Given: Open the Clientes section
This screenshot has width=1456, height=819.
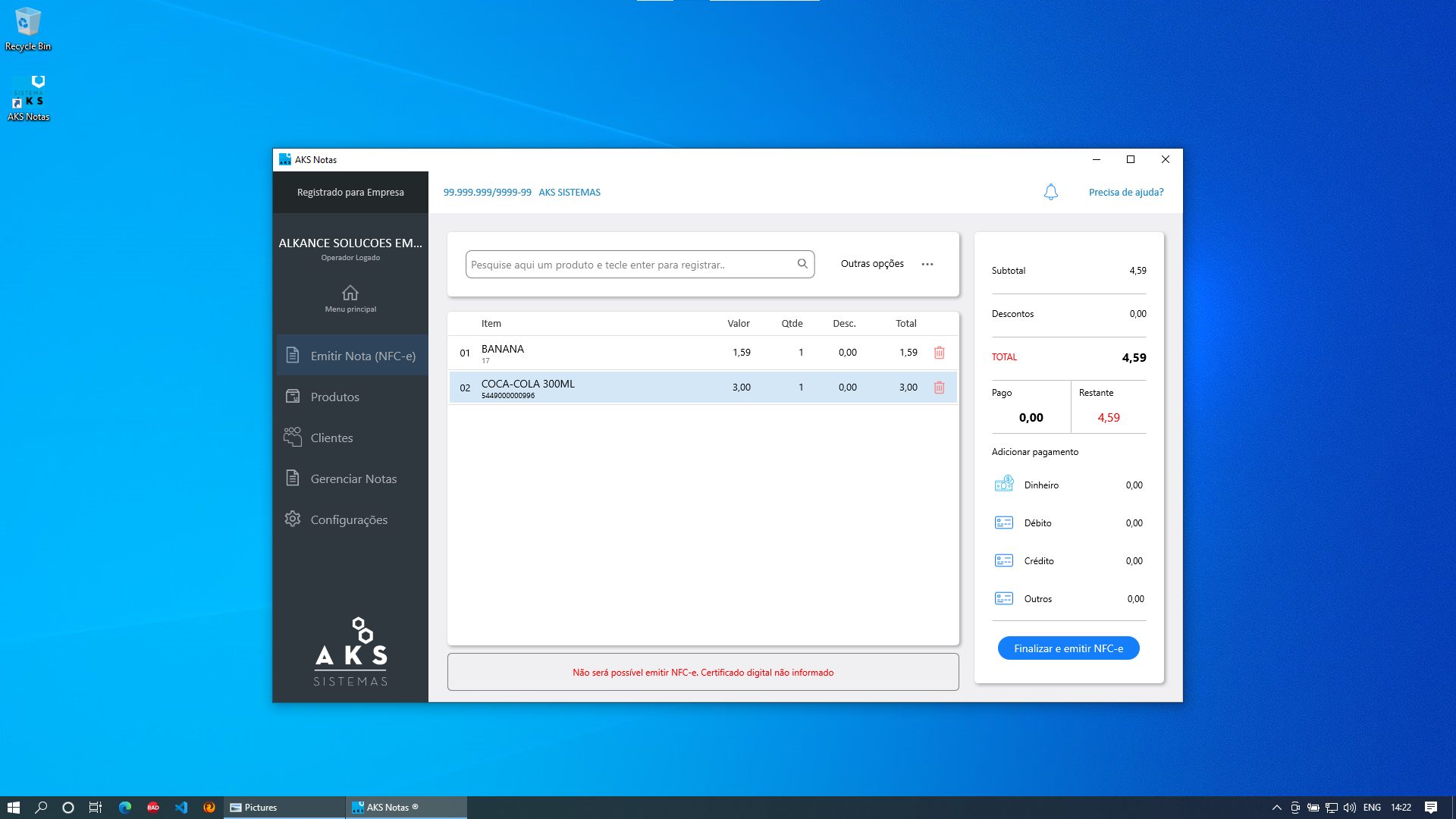Looking at the screenshot, I should (352, 438).
